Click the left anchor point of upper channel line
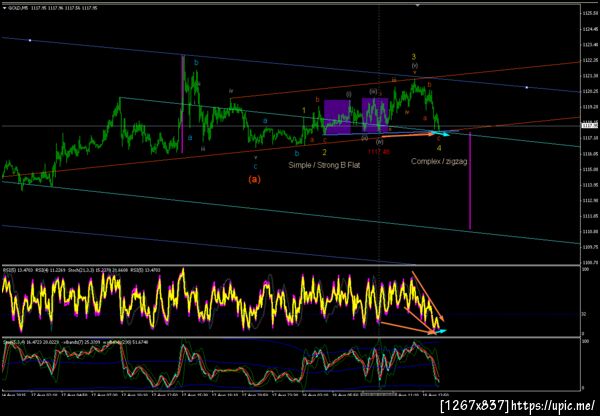 point(30,40)
